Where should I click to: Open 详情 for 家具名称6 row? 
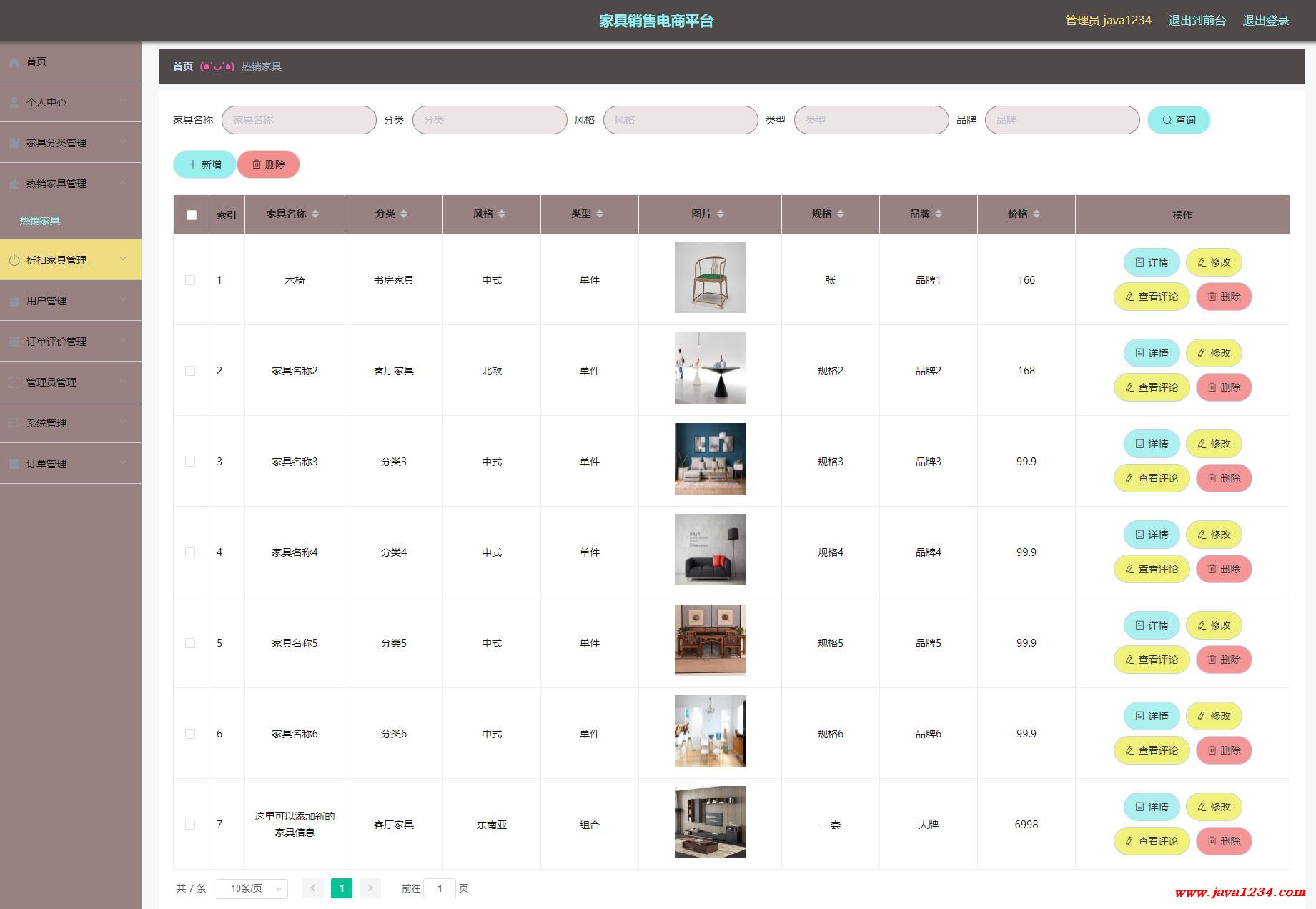[1152, 716]
